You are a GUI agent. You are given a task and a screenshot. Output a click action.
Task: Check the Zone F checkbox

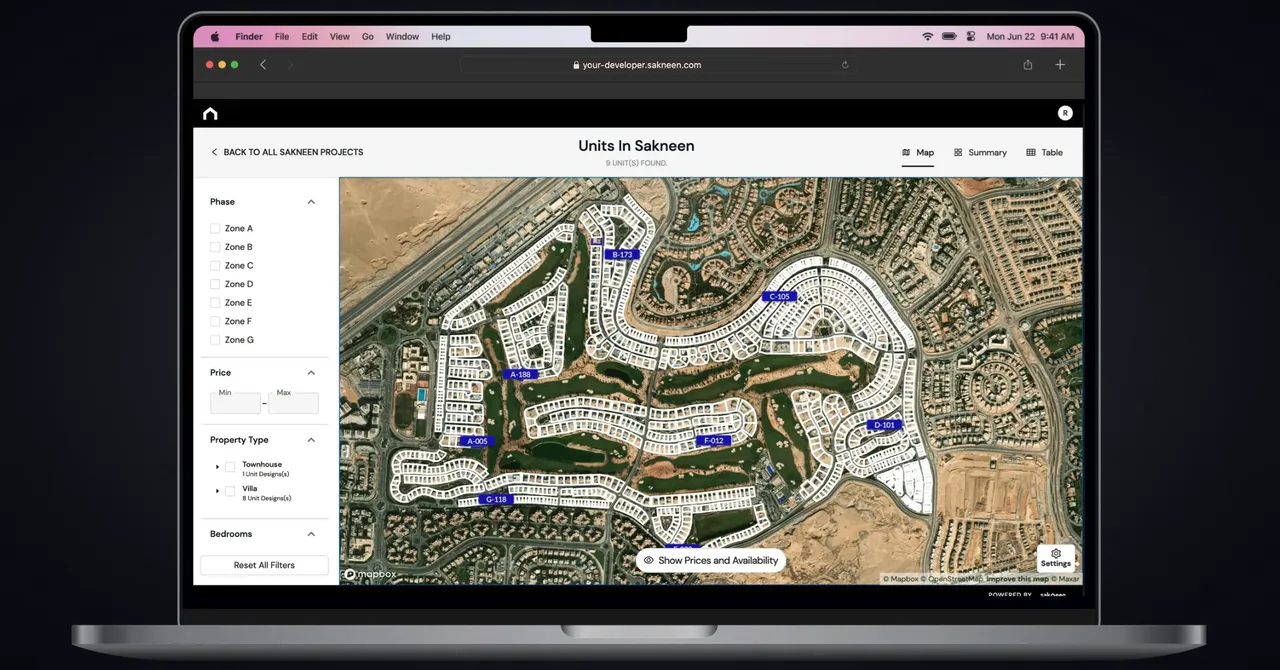215,321
